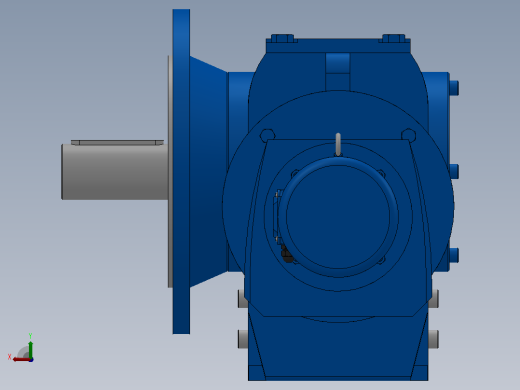Select the lower bolt on right side cover
The width and height of the screenshot is (520, 390).
tap(454, 255)
